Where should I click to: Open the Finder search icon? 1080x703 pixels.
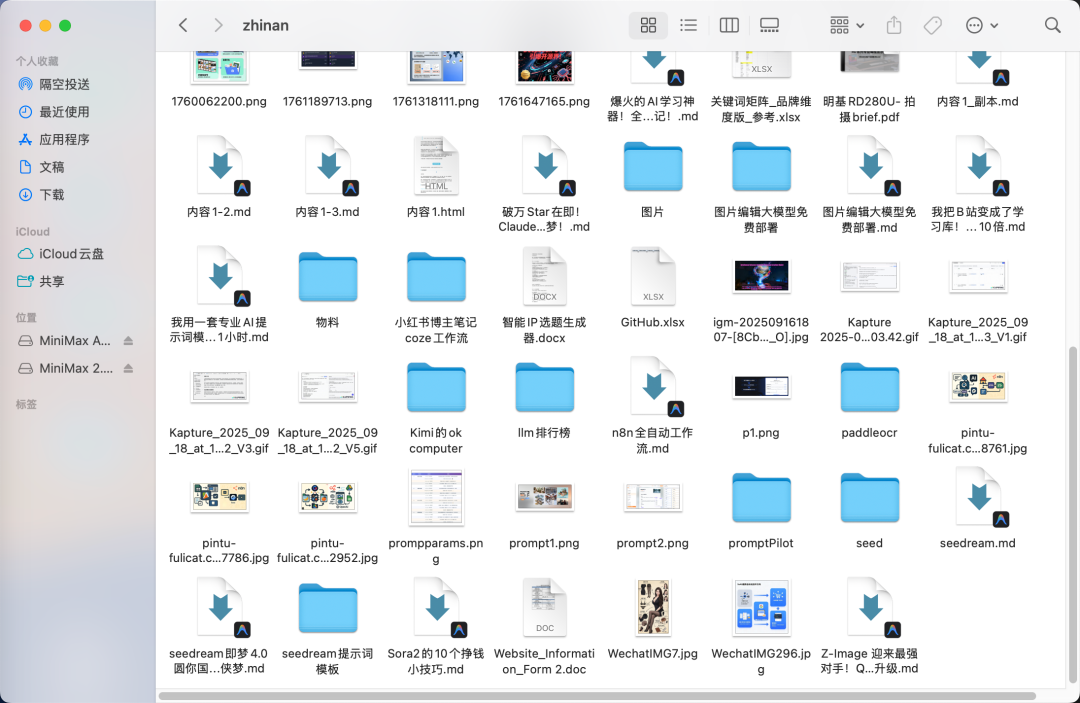pyautogui.click(x=1052, y=25)
